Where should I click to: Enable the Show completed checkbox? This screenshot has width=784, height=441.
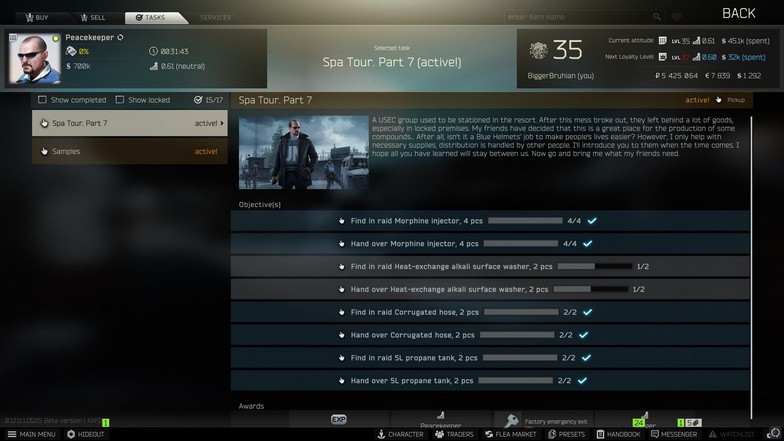click(42, 100)
